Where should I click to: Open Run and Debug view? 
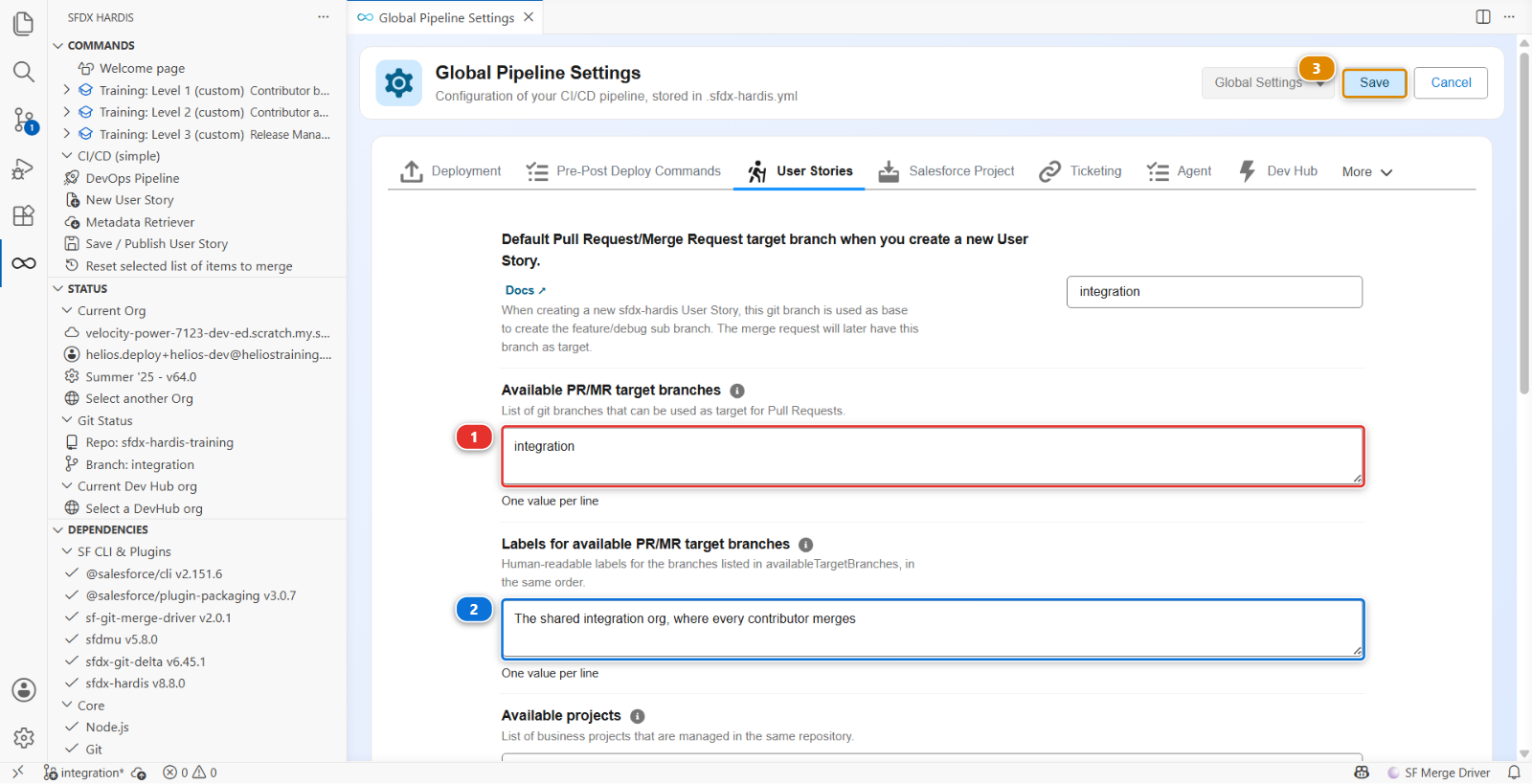pos(24,168)
